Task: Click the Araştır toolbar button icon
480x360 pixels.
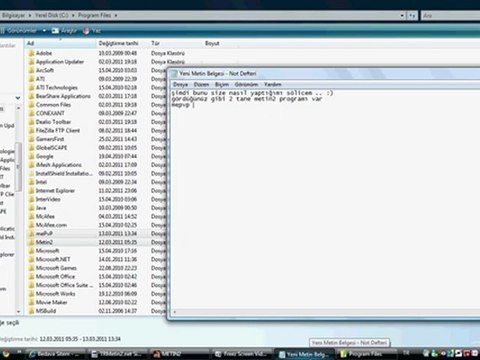Action: (55, 31)
